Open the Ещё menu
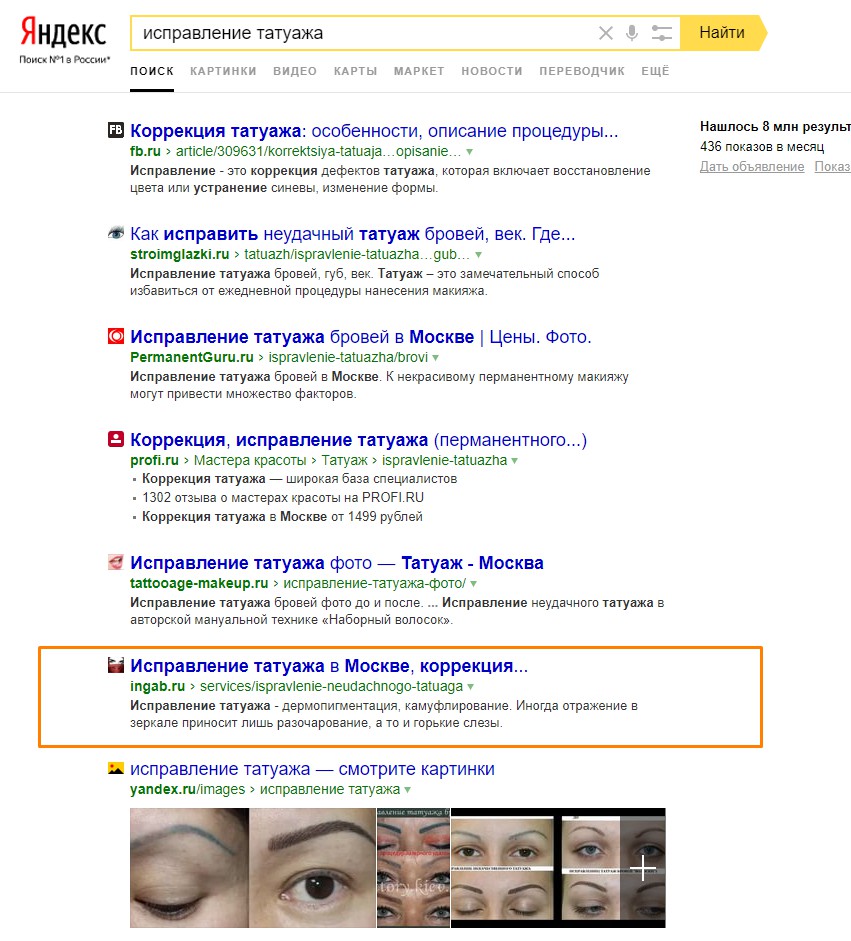The width and height of the screenshot is (851, 941). (655, 71)
